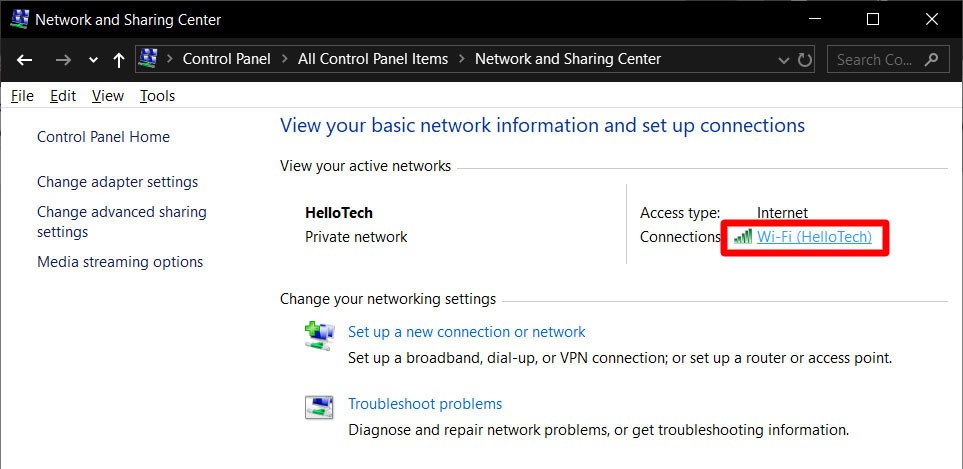The image size is (963, 469).
Task: Click the search magnifier icon
Action: [932, 59]
